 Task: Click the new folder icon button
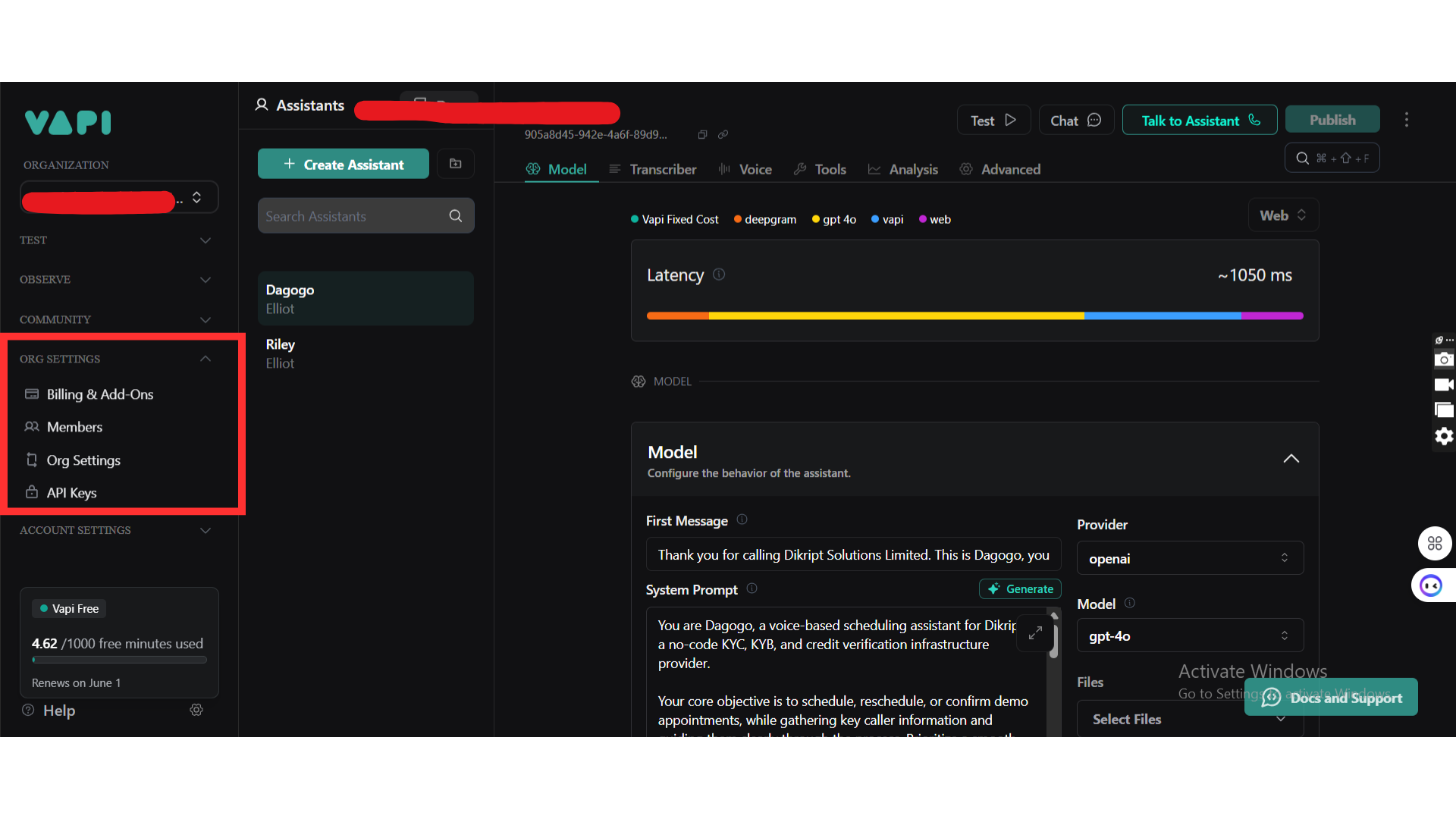click(x=456, y=164)
